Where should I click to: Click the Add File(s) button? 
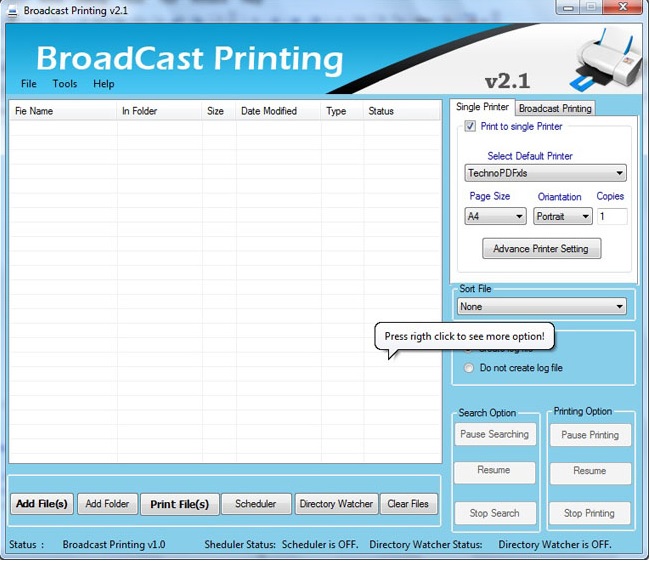coord(41,504)
